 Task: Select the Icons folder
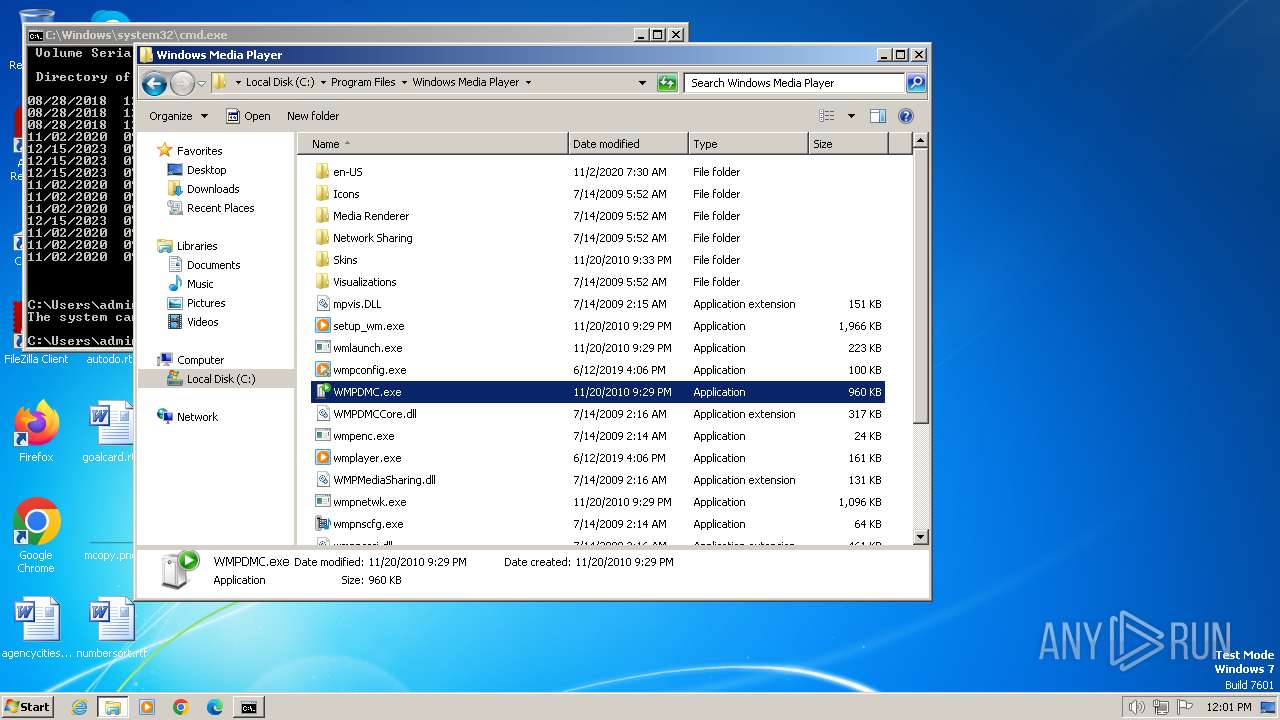click(x=598, y=194)
